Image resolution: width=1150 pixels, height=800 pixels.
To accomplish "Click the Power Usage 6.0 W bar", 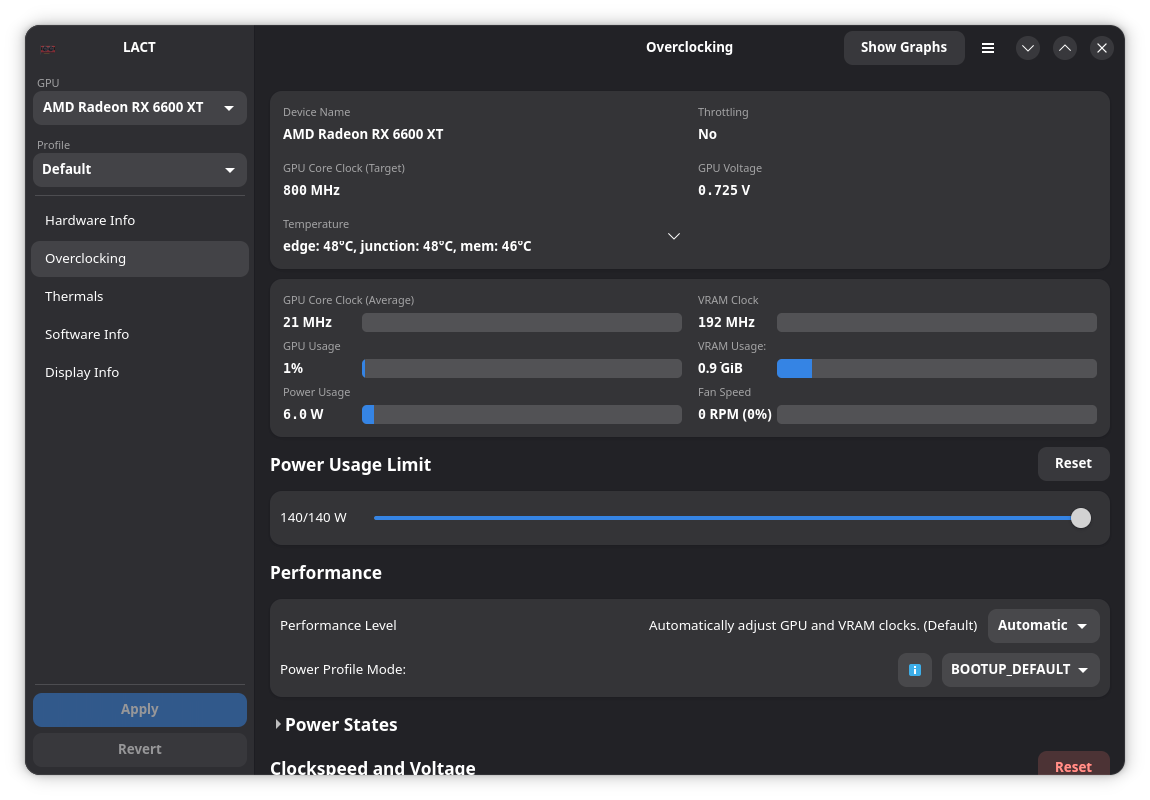I will (x=521, y=414).
